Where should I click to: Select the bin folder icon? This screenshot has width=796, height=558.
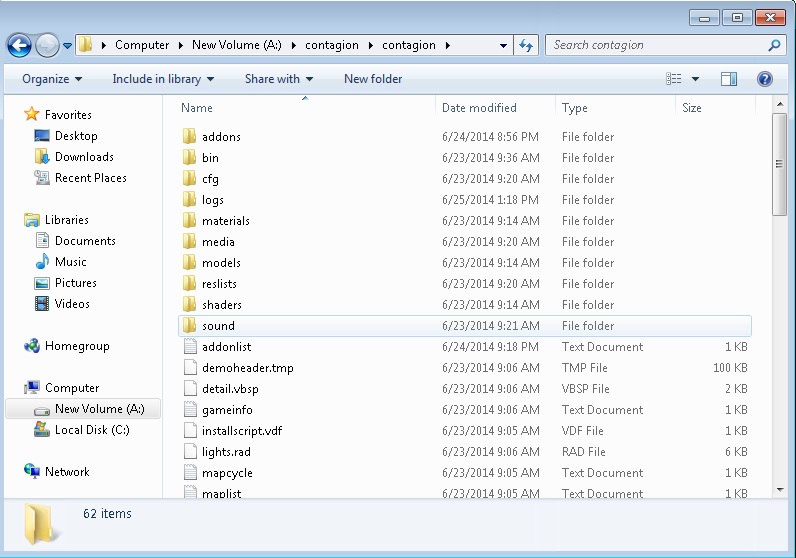point(189,157)
